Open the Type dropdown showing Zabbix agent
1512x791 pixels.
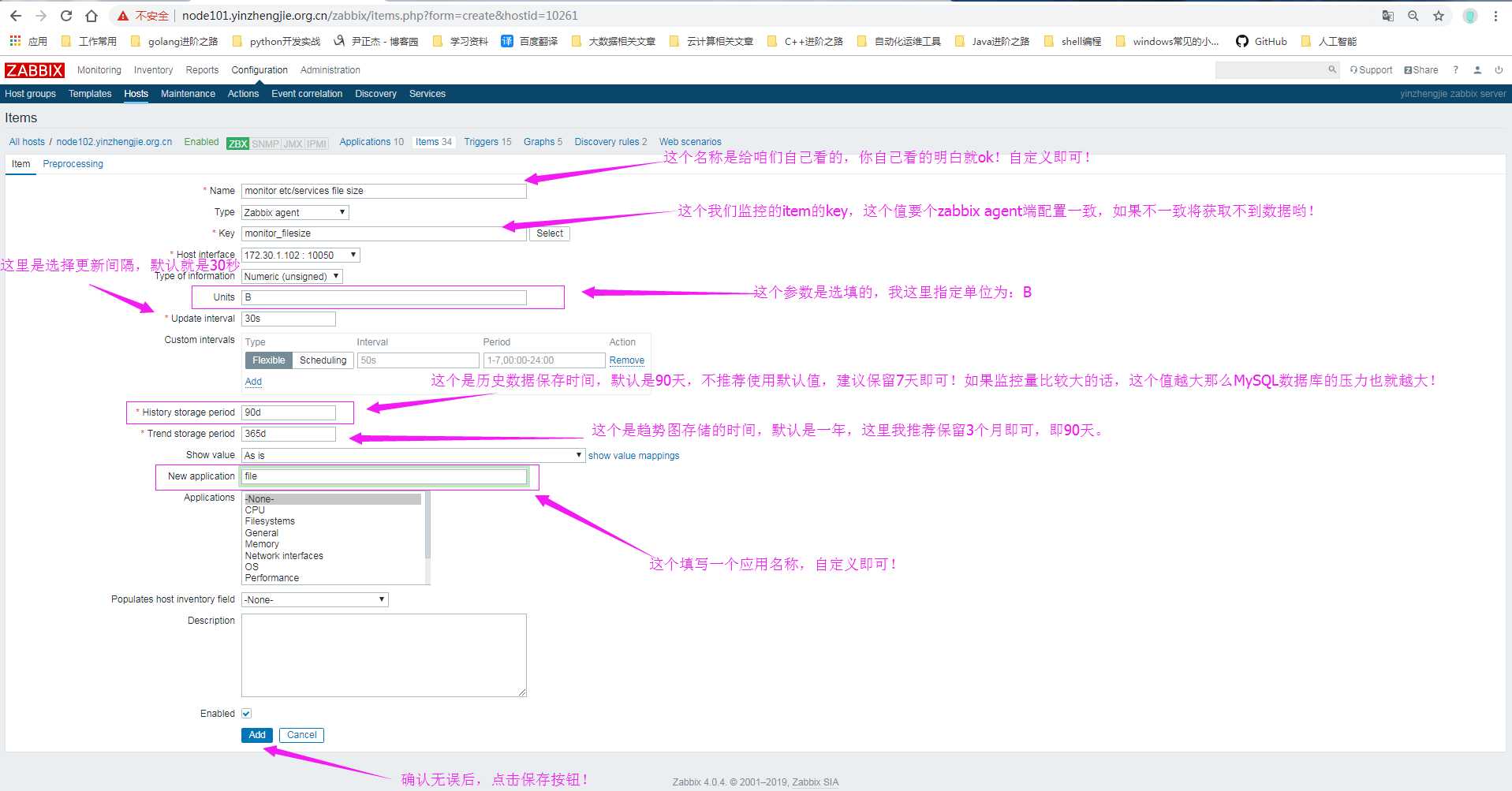295,212
